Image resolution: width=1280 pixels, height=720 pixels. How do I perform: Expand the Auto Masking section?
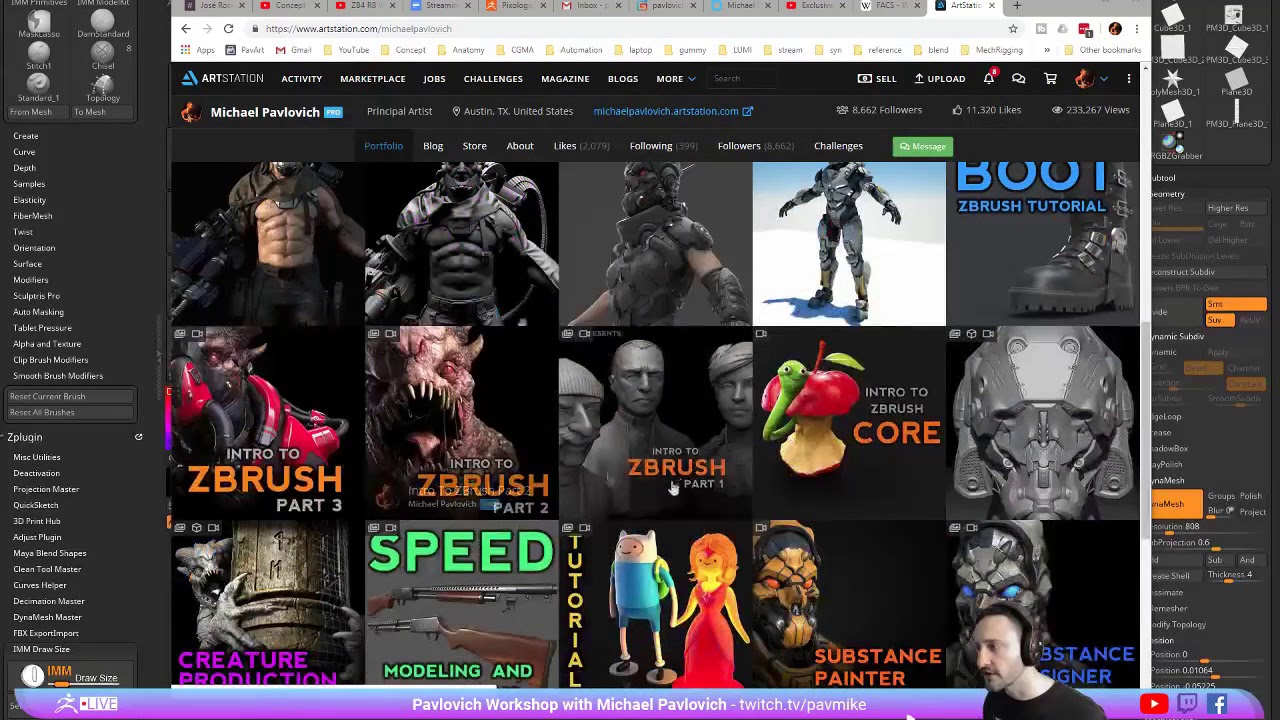(x=38, y=312)
